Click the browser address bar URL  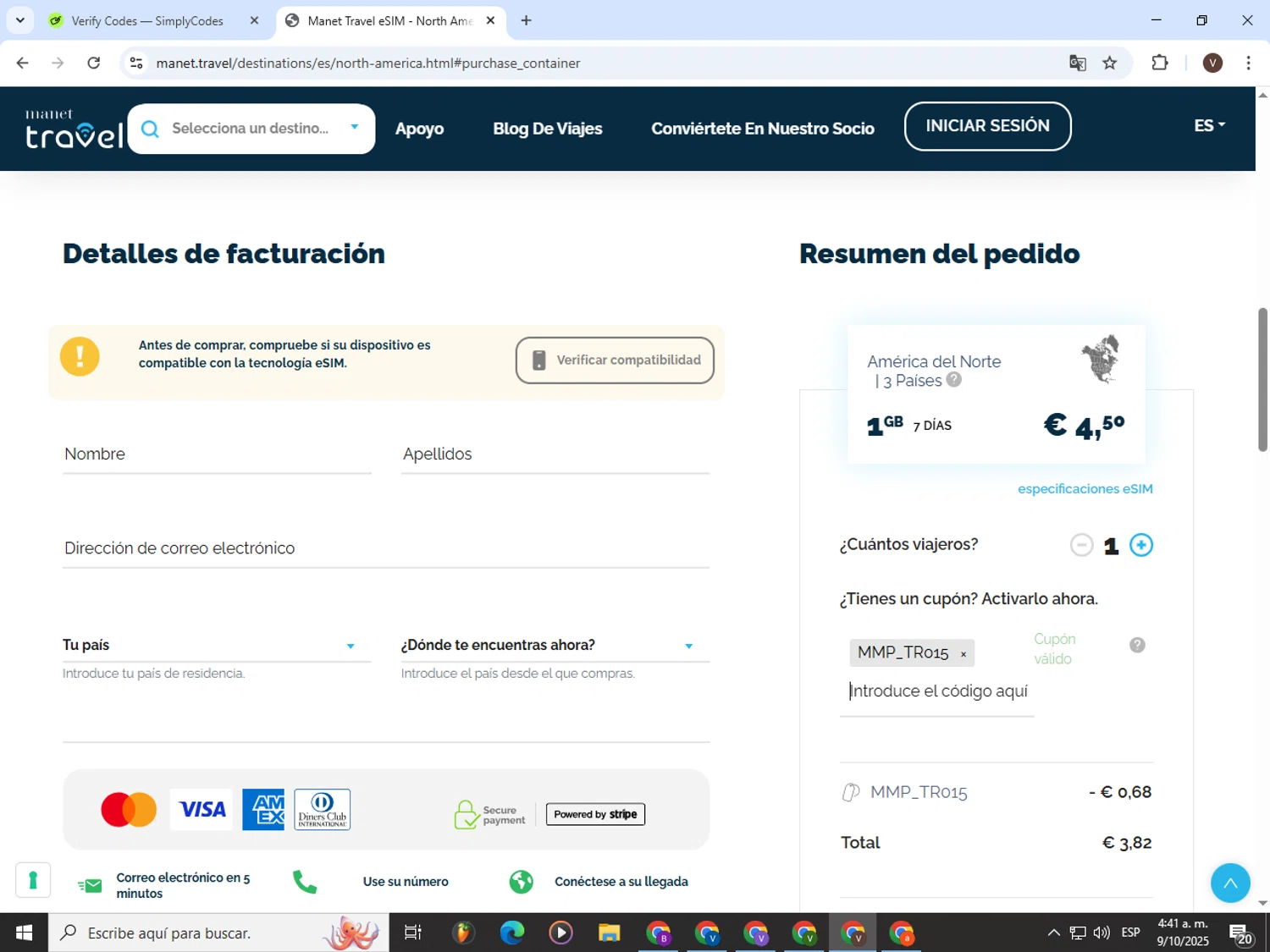[368, 63]
